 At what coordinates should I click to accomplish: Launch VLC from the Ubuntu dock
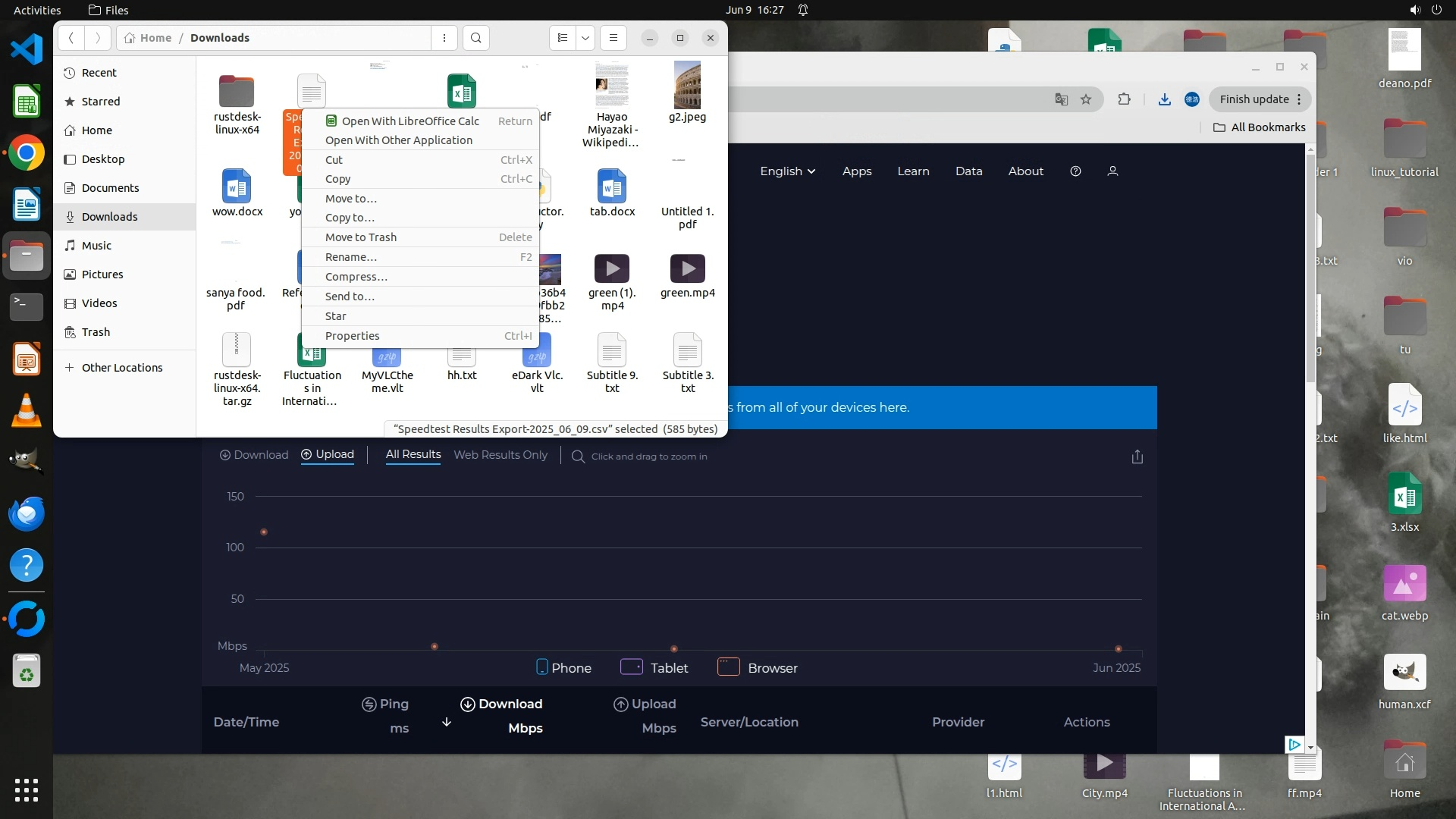[26, 410]
